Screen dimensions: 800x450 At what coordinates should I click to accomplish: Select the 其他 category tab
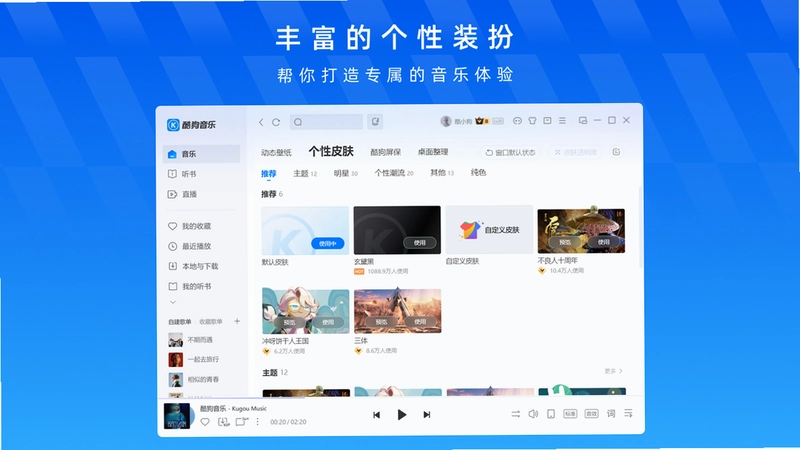coord(442,173)
